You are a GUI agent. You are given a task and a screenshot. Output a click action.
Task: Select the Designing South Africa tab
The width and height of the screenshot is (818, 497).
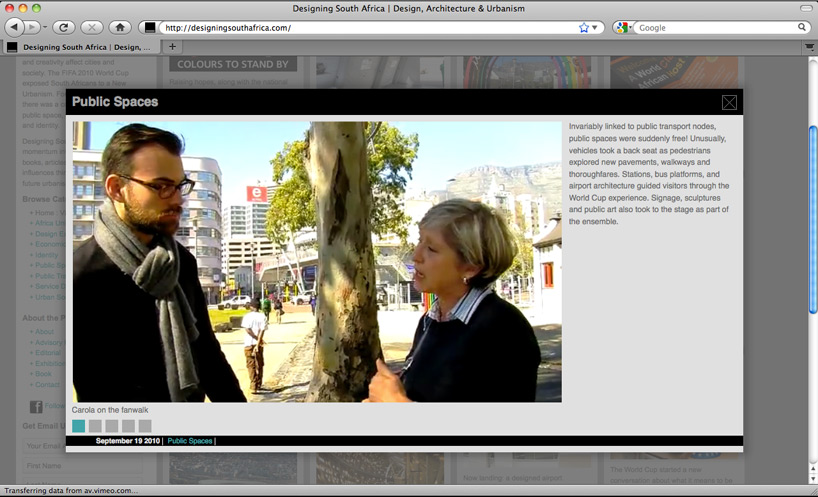point(80,46)
